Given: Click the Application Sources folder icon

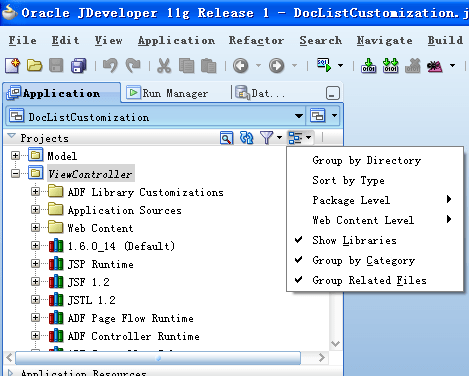Looking at the screenshot, I should tap(55, 210).
